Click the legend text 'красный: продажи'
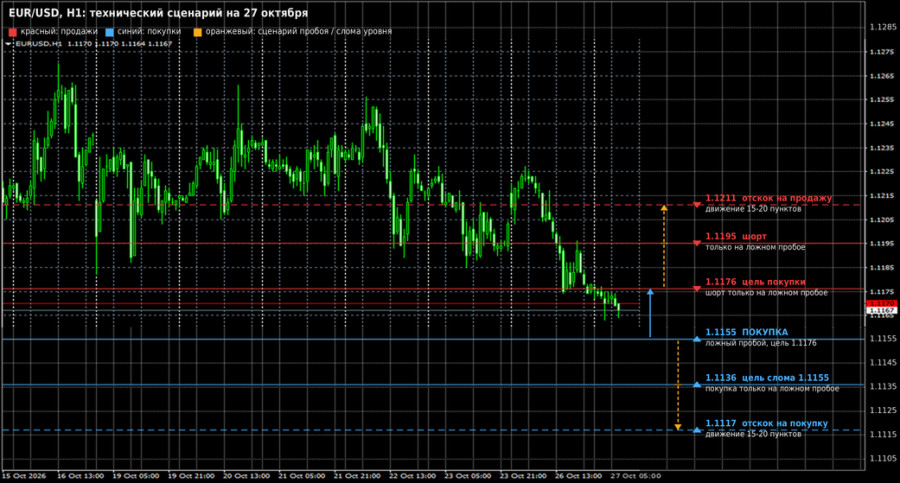Viewport: 900px width, 483px height. point(59,32)
